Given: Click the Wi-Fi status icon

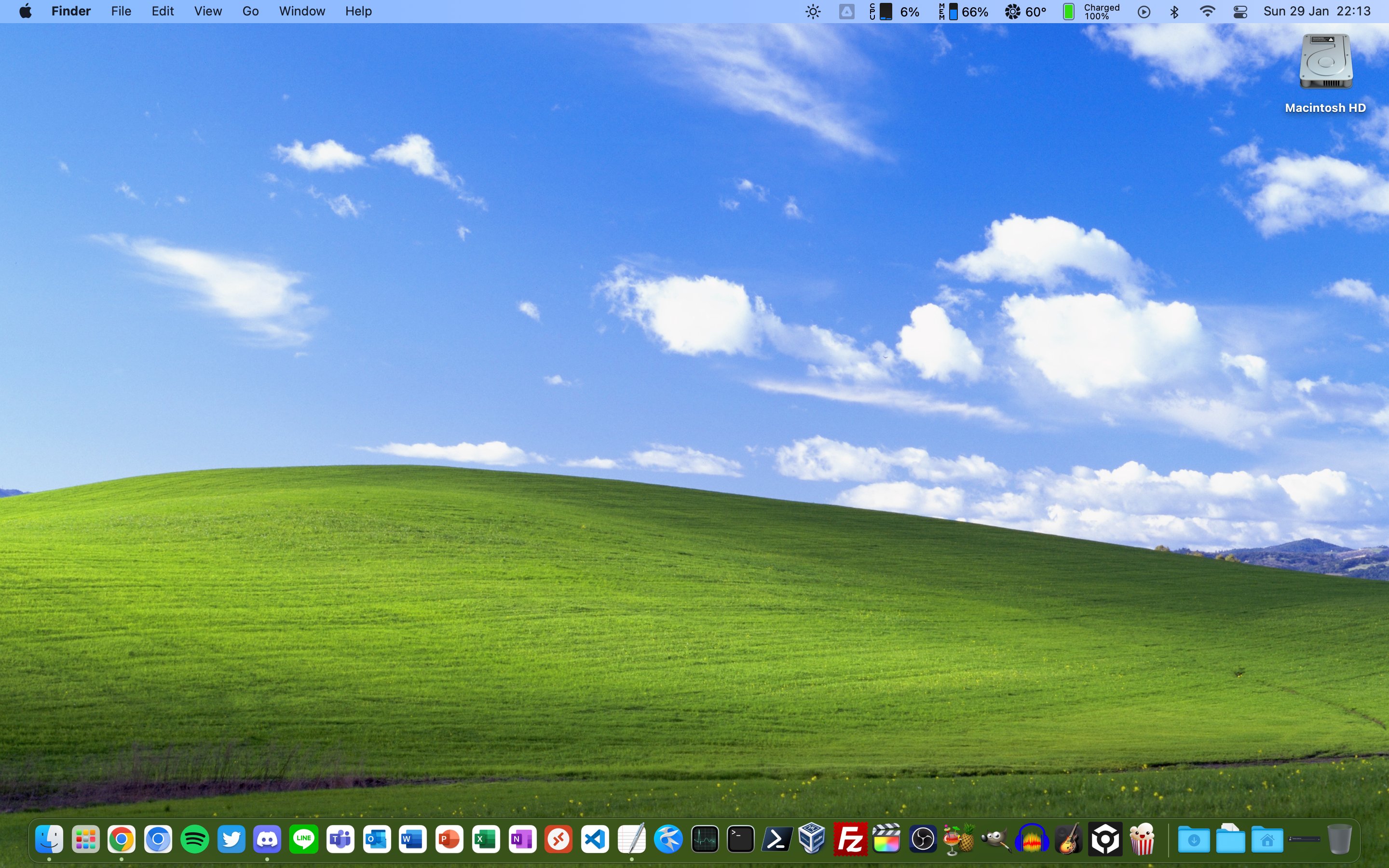Looking at the screenshot, I should click(1208, 12).
